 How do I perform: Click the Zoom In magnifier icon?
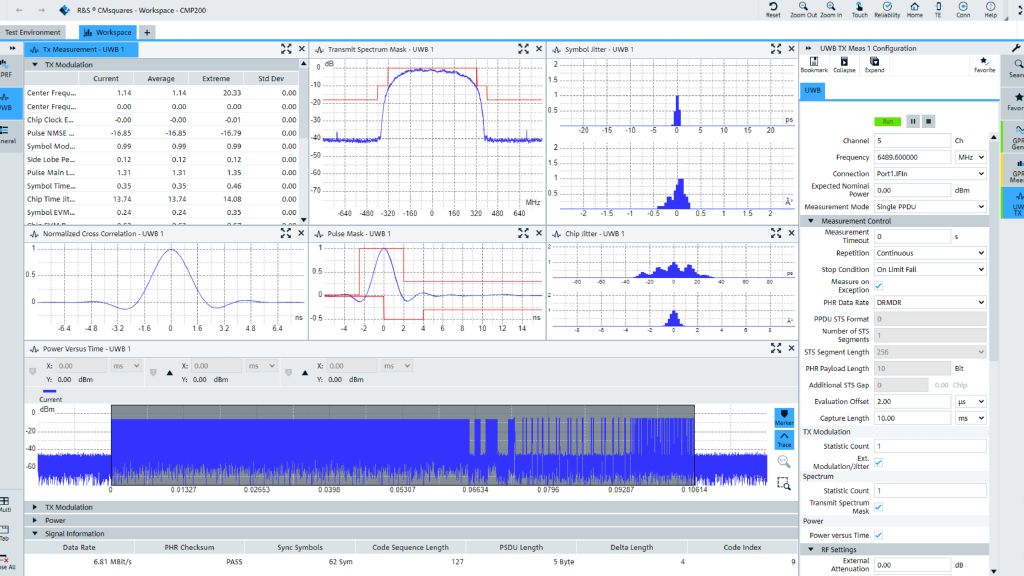831,9
